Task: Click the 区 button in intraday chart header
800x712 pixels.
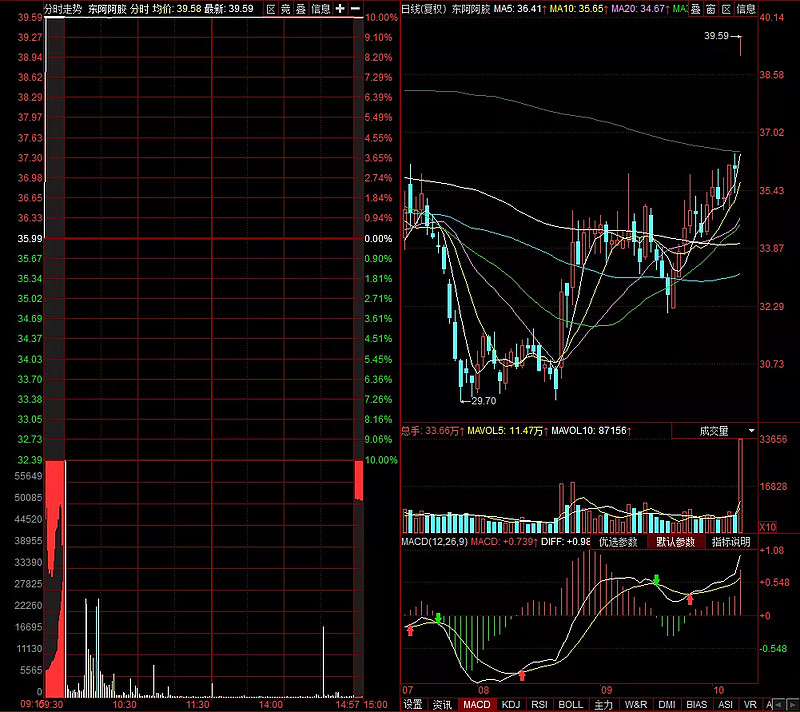Action: point(271,9)
